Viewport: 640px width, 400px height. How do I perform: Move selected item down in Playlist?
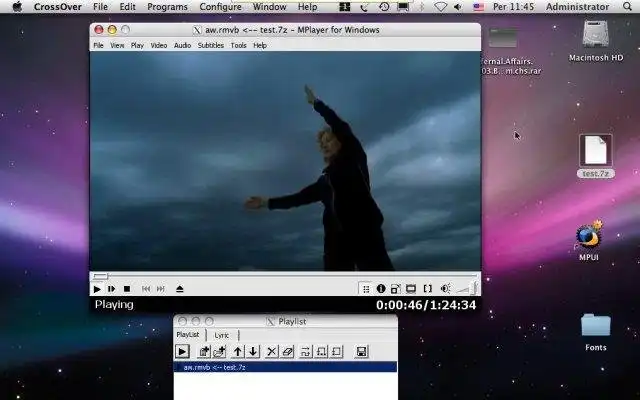(253, 351)
